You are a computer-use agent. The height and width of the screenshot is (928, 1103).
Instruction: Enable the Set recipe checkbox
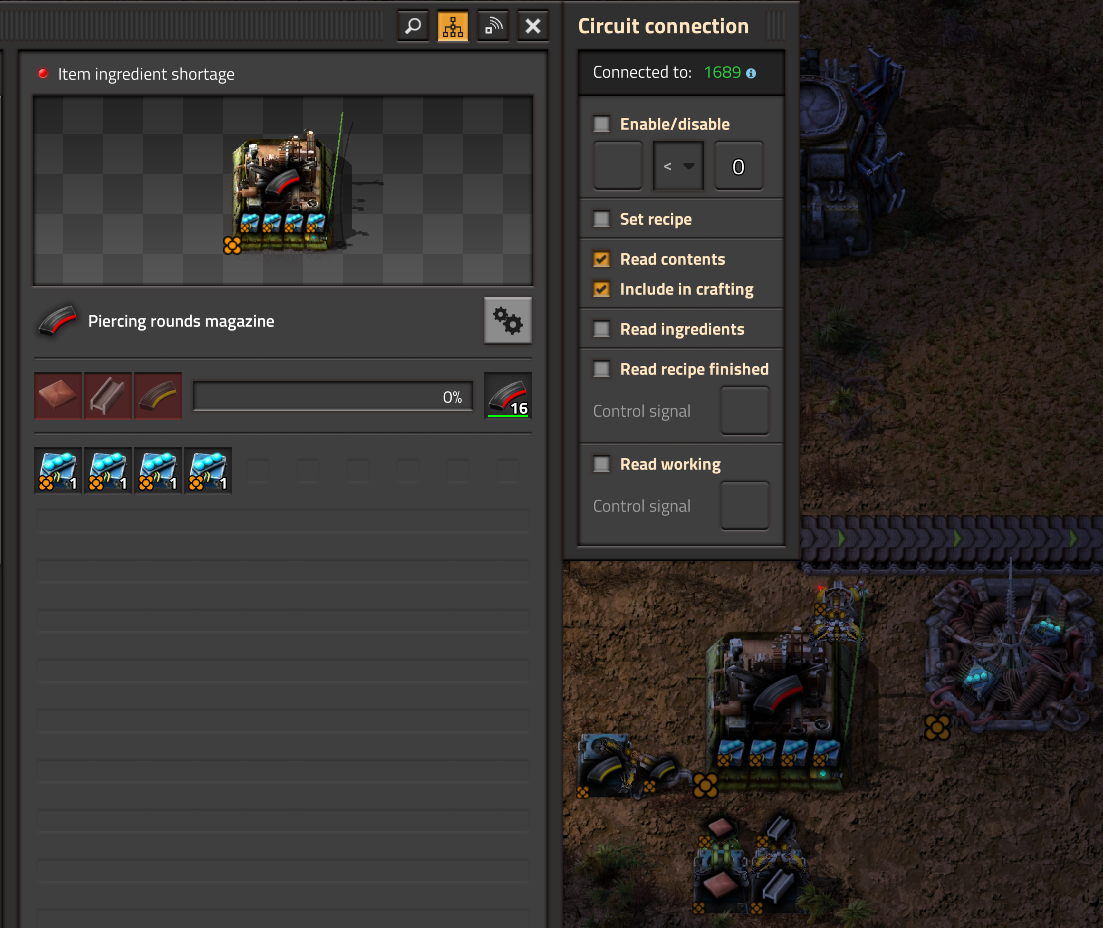(x=601, y=220)
